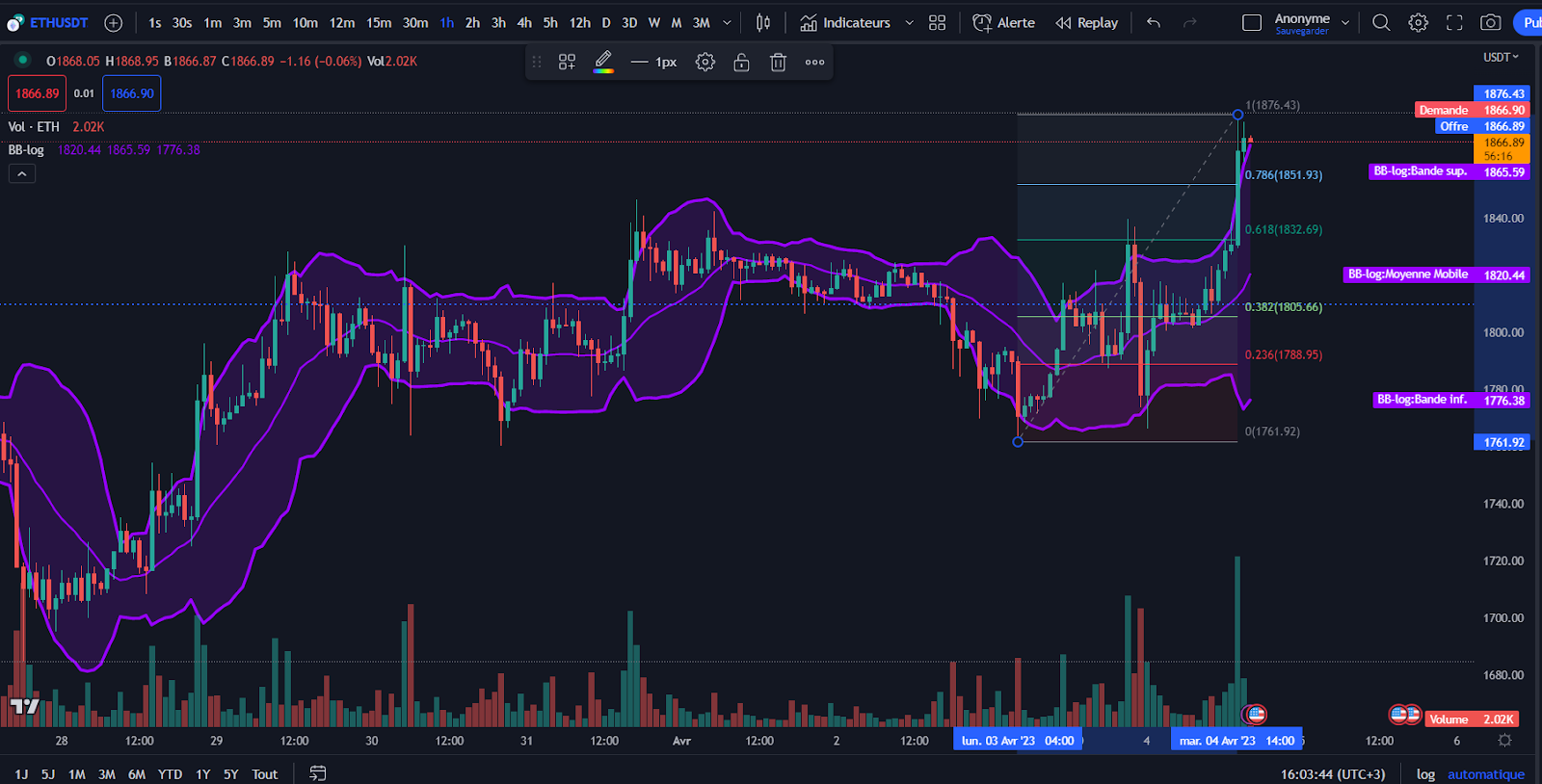Click the Fibonacci top anchor point 1(1876.43)
Viewport: 1542px width, 784px height.
click(x=1237, y=115)
